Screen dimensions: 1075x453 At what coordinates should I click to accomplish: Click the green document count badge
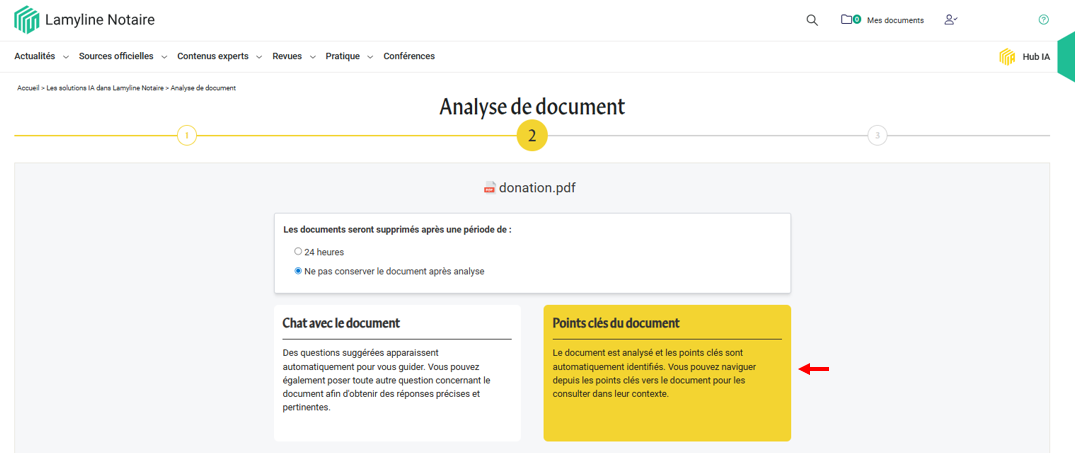[856, 20]
